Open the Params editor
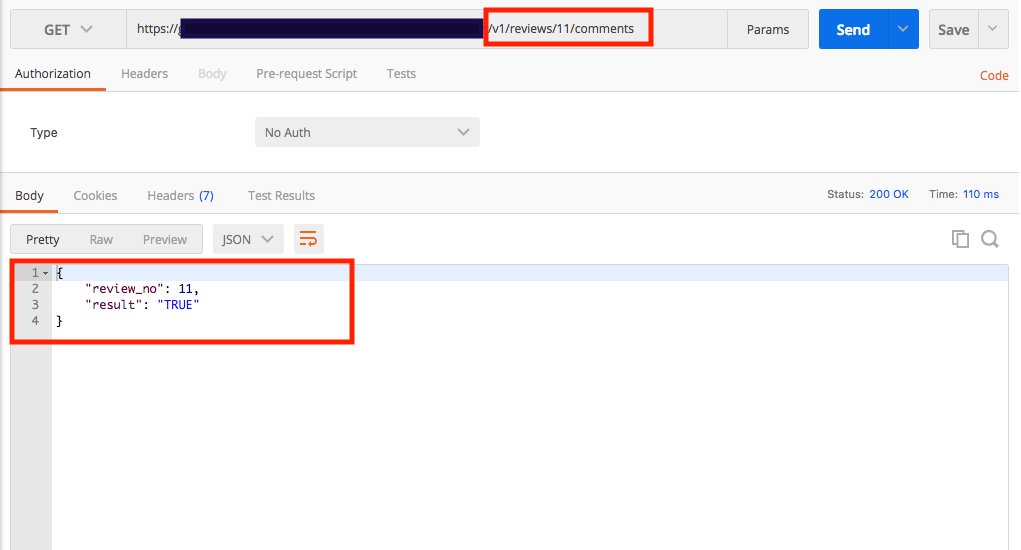 tap(768, 30)
